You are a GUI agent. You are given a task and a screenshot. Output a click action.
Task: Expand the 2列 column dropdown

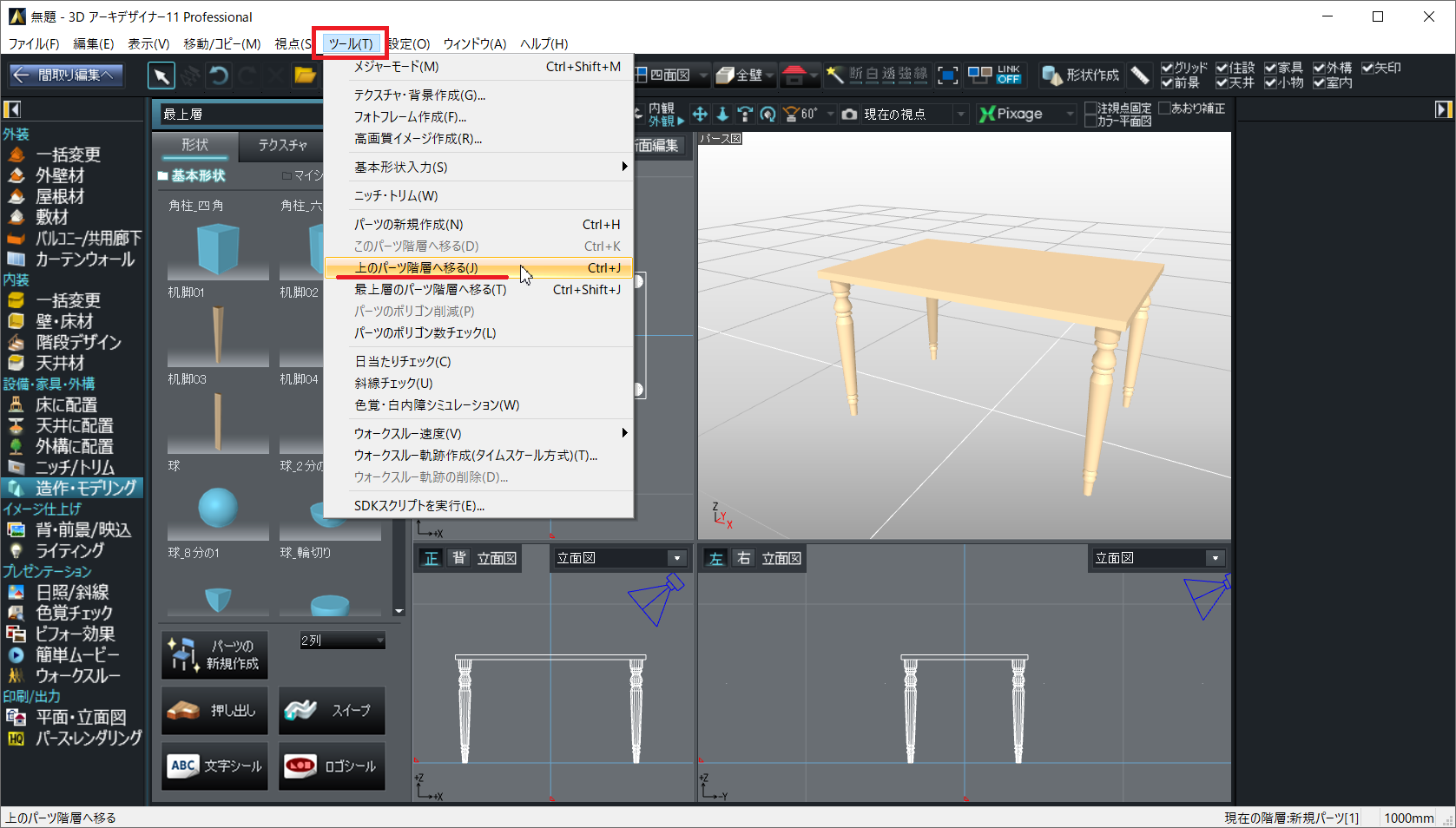coord(379,641)
